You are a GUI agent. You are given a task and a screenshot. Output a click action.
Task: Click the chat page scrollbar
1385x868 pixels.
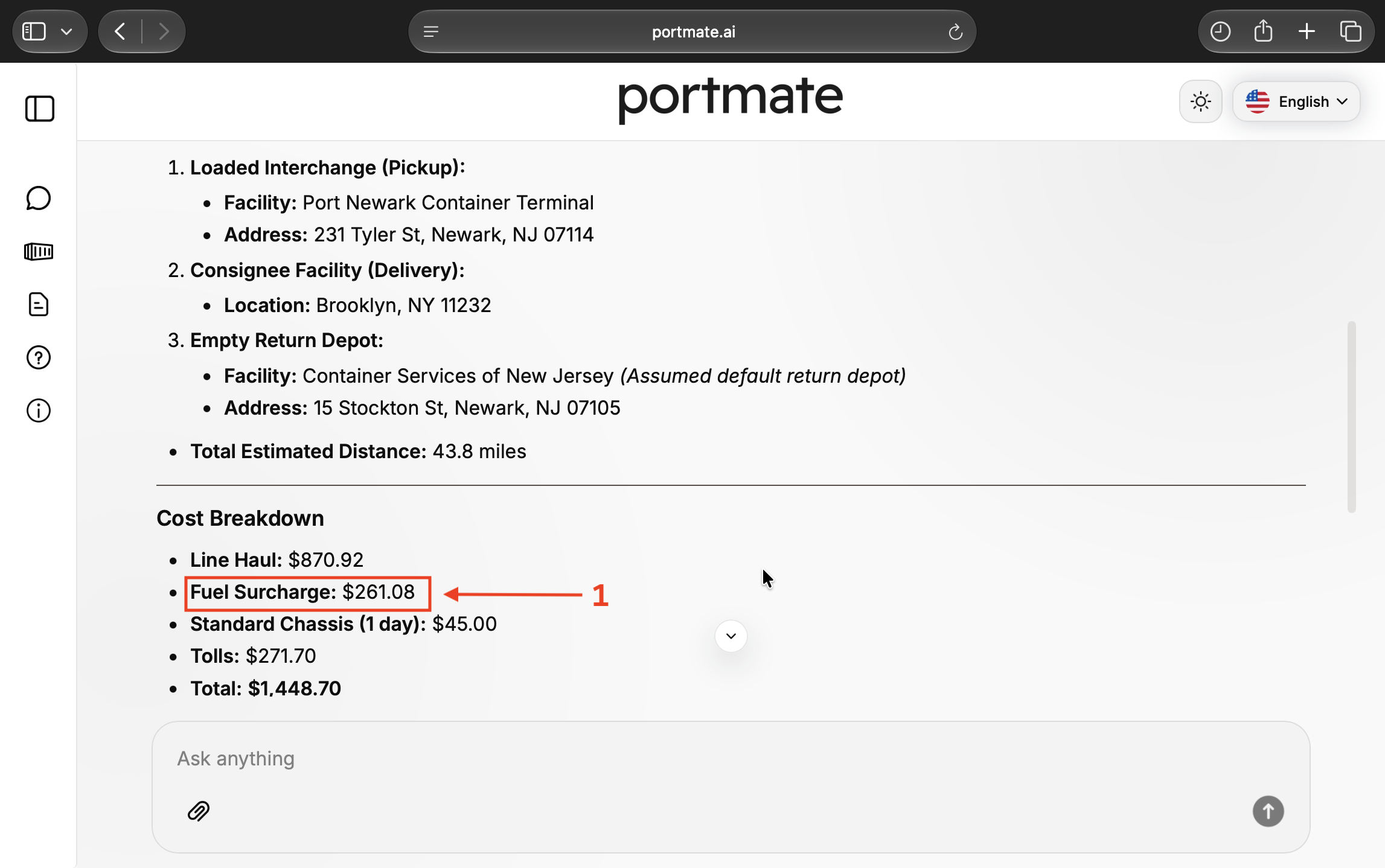tap(1351, 416)
